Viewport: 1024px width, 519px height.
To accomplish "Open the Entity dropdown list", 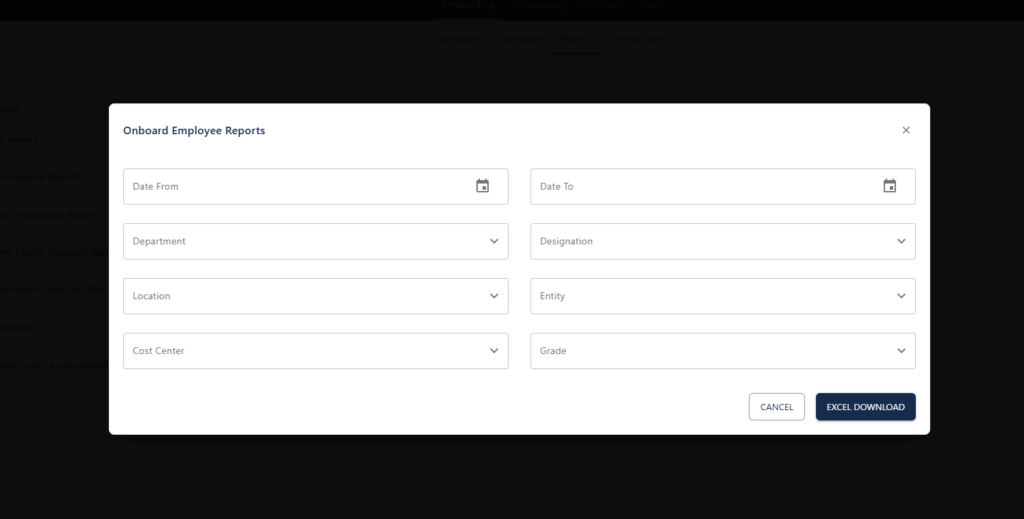I will click(723, 296).
